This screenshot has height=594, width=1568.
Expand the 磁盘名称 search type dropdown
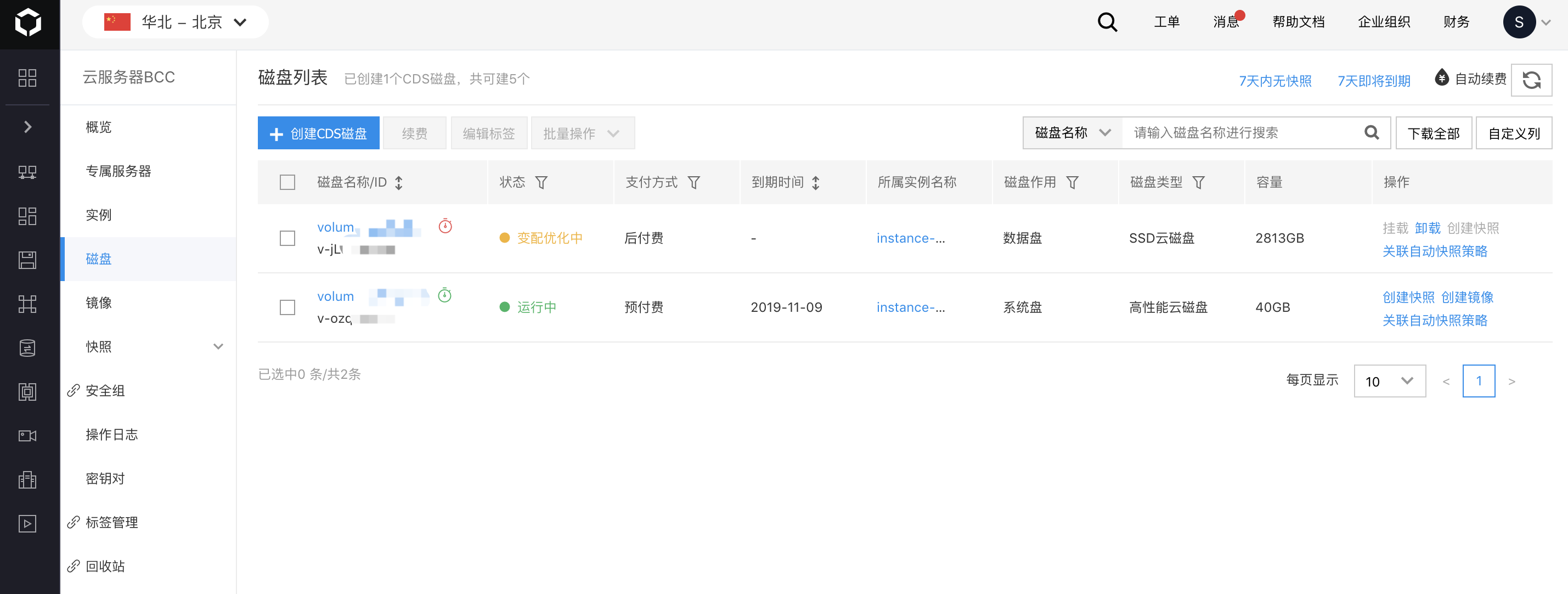coord(1072,133)
